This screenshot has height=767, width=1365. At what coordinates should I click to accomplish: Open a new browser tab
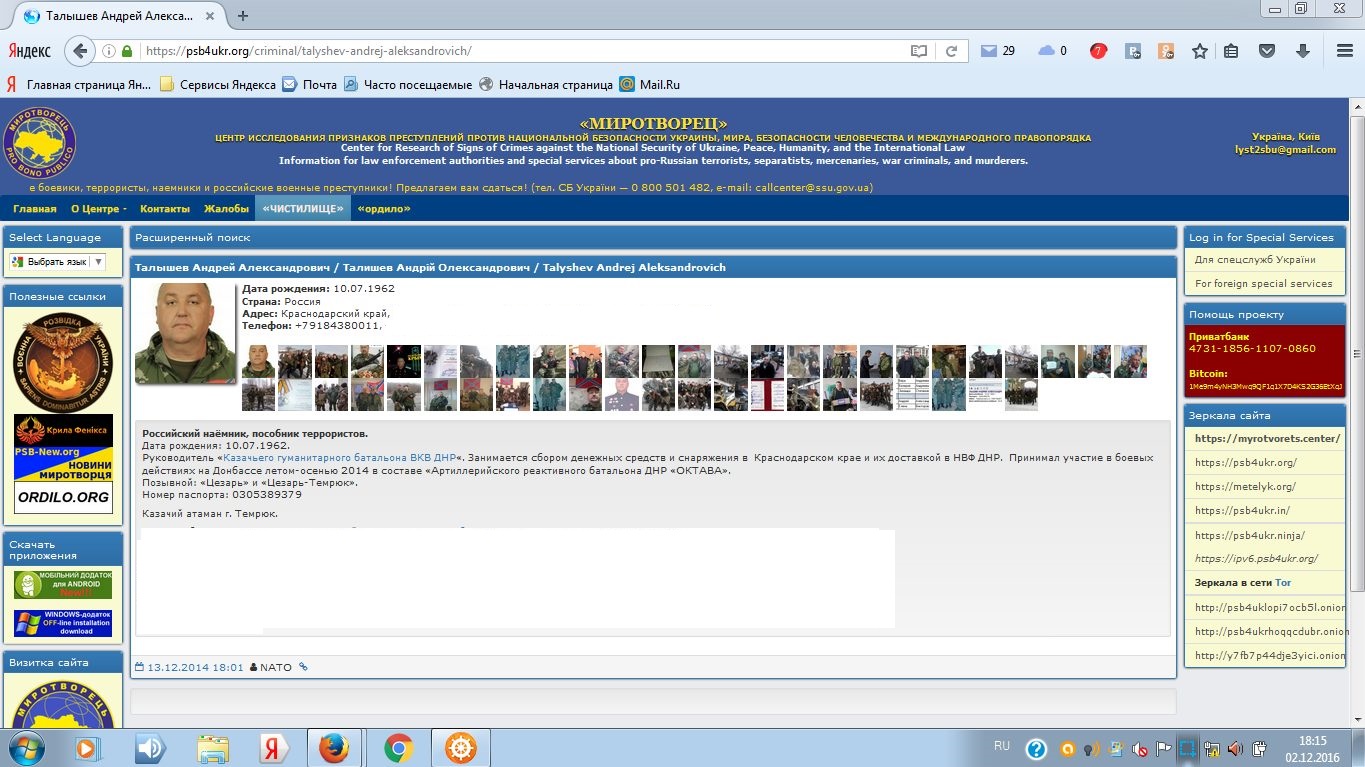pyautogui.click(x=243, y=15)
